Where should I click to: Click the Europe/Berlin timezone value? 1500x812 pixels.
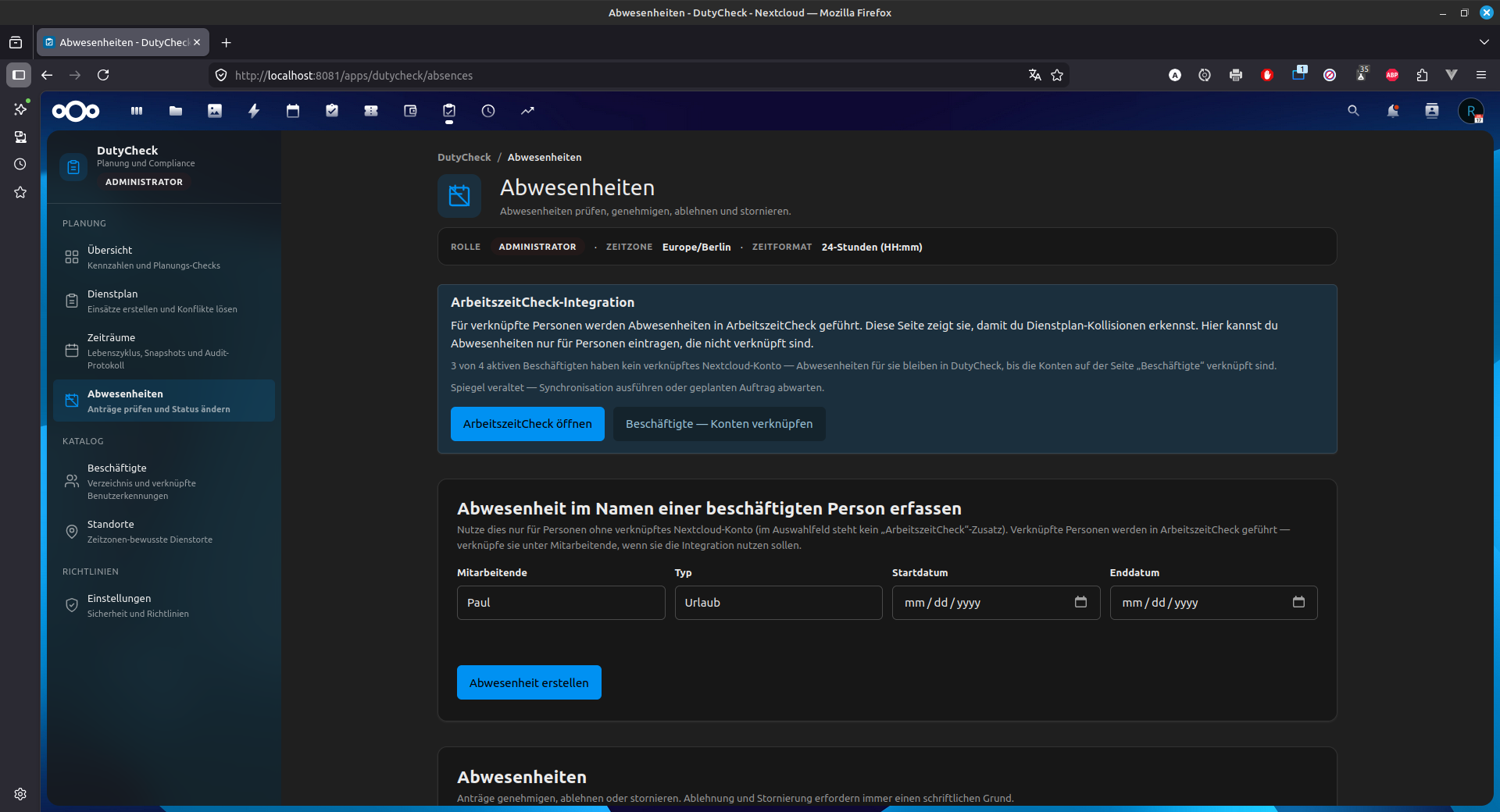[696, 247]
